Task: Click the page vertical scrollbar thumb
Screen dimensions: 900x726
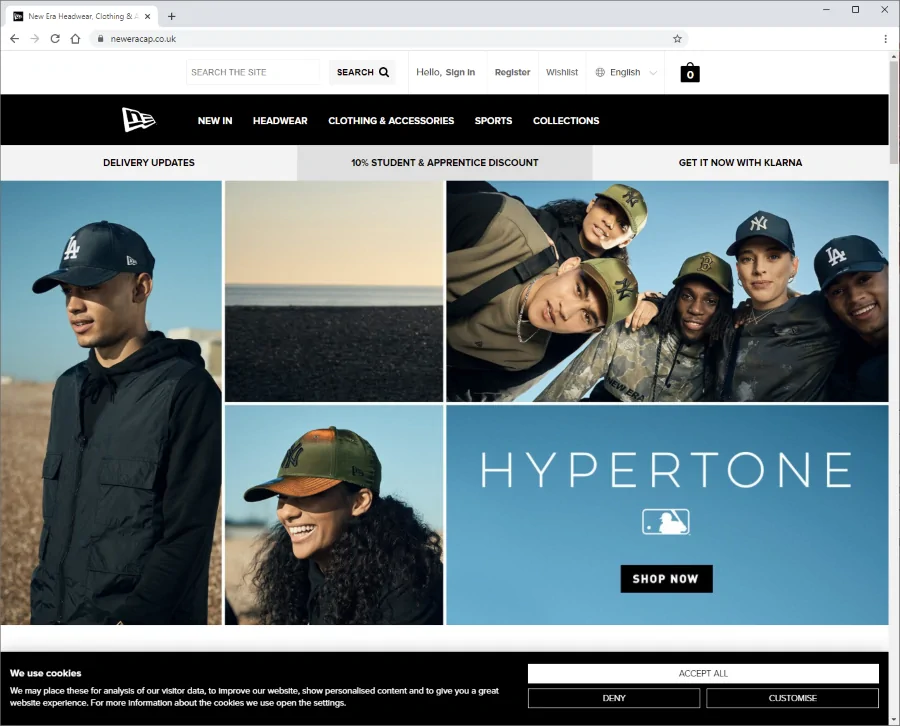Action: [894, 112]
